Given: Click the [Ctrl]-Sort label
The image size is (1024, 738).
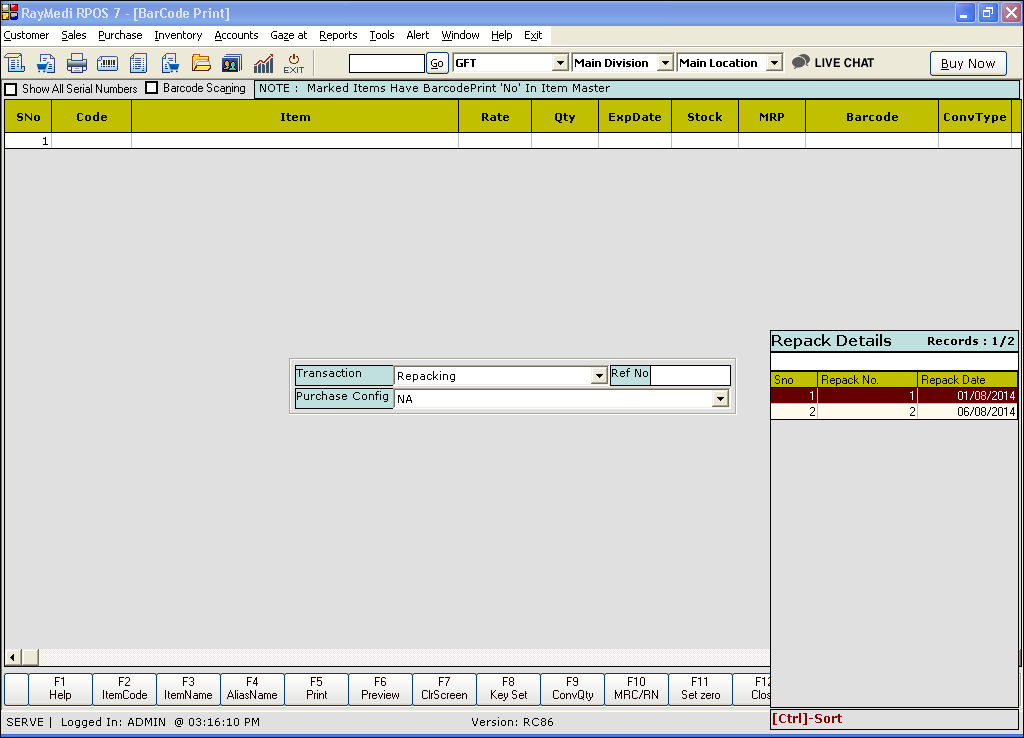Looking at the screenshot, I should click(x=807, y=718).
